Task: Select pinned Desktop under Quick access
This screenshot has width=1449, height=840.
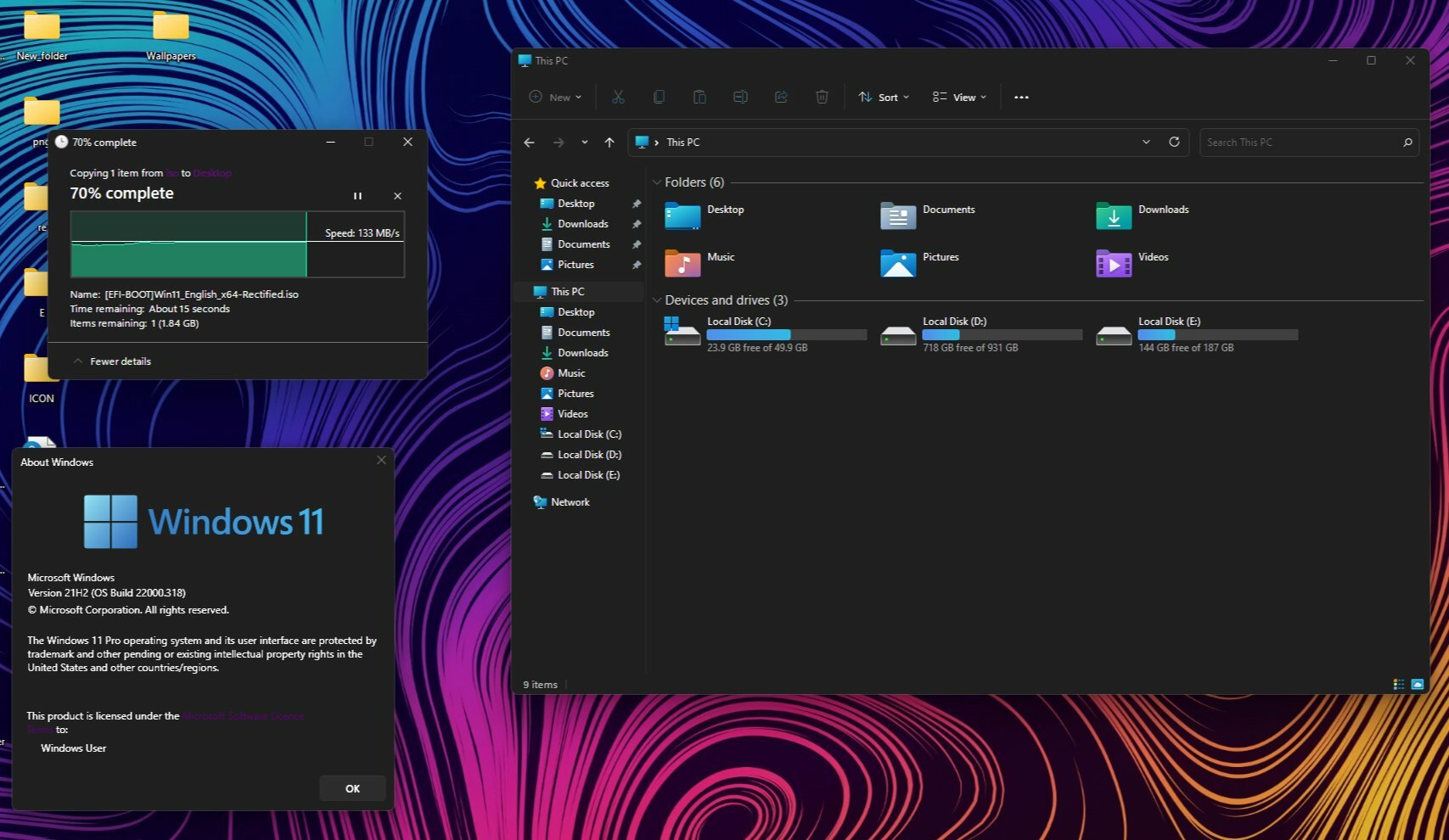Action: 576,204
